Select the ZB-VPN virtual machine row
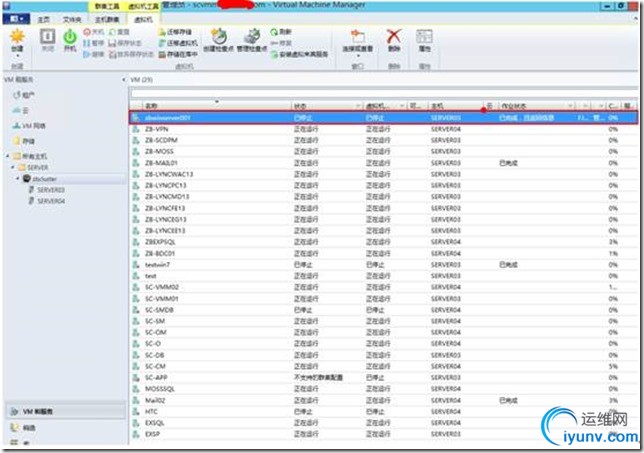The width and height of the screenshot is (644, 453). (x=383, y=129)
